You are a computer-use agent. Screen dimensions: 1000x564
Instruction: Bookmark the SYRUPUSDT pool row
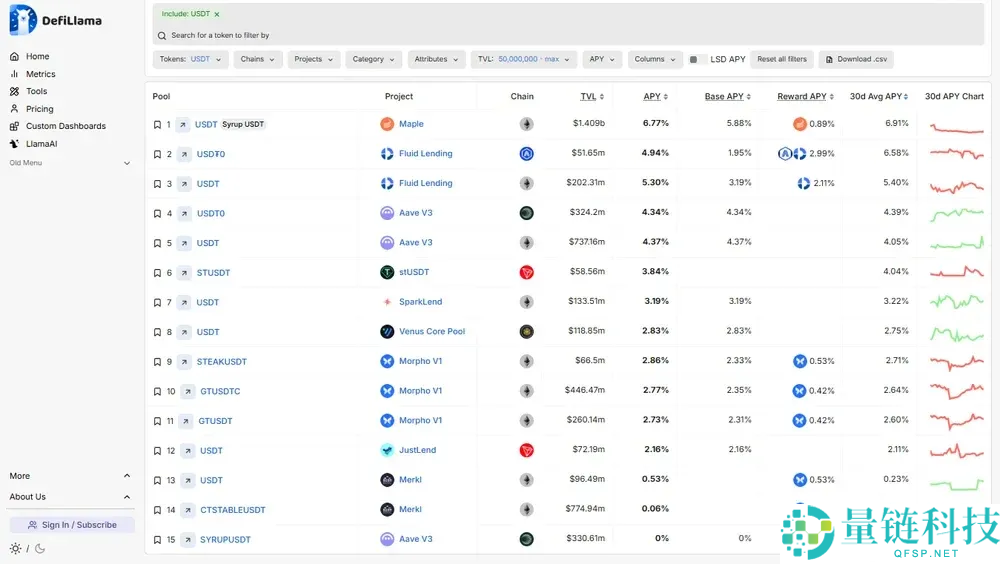click(x=157, y=540)
